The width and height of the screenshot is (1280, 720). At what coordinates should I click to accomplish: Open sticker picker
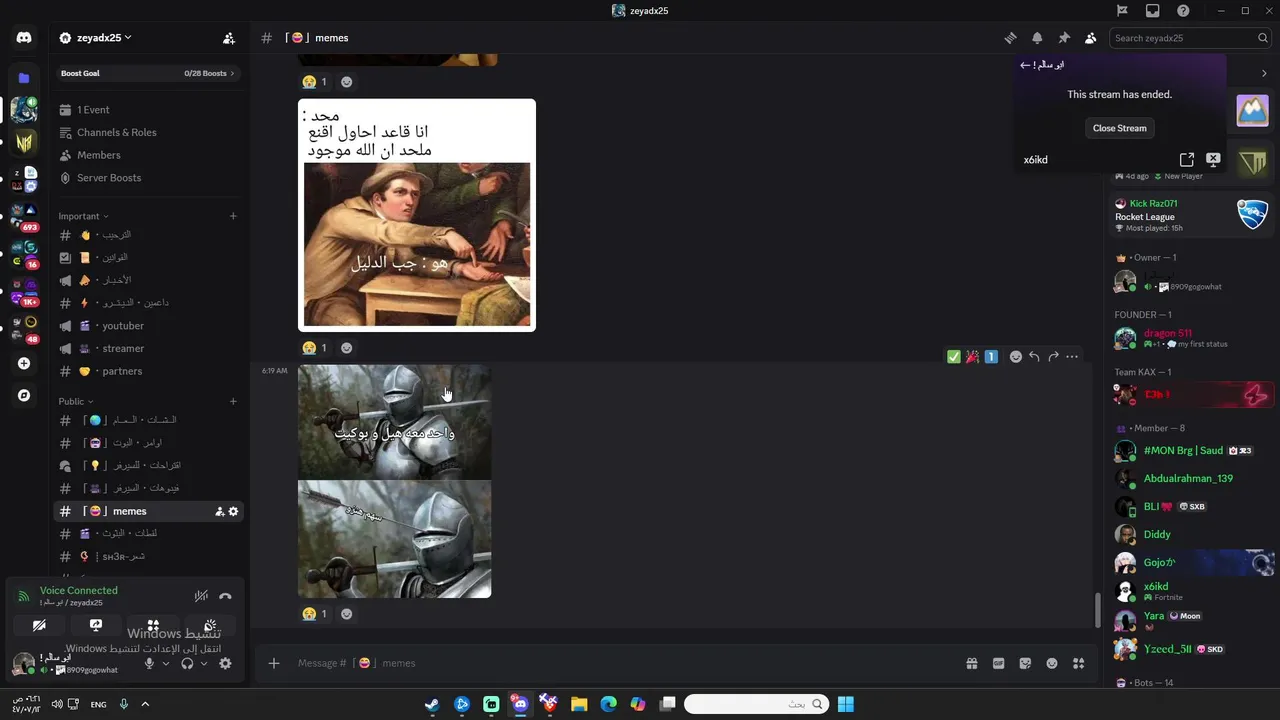tap(1025, 663)
